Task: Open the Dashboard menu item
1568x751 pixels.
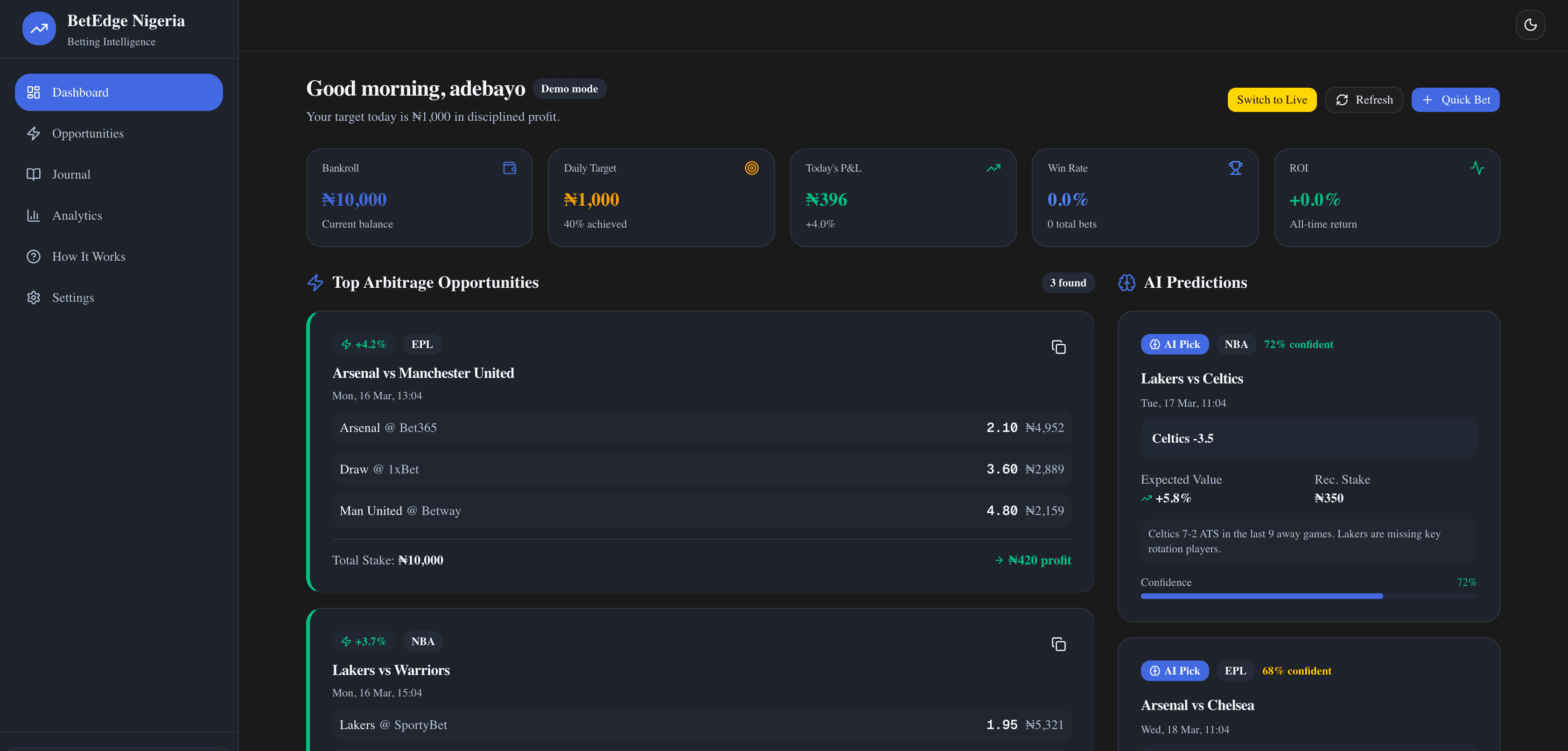Action: click(x=118, y=92)
